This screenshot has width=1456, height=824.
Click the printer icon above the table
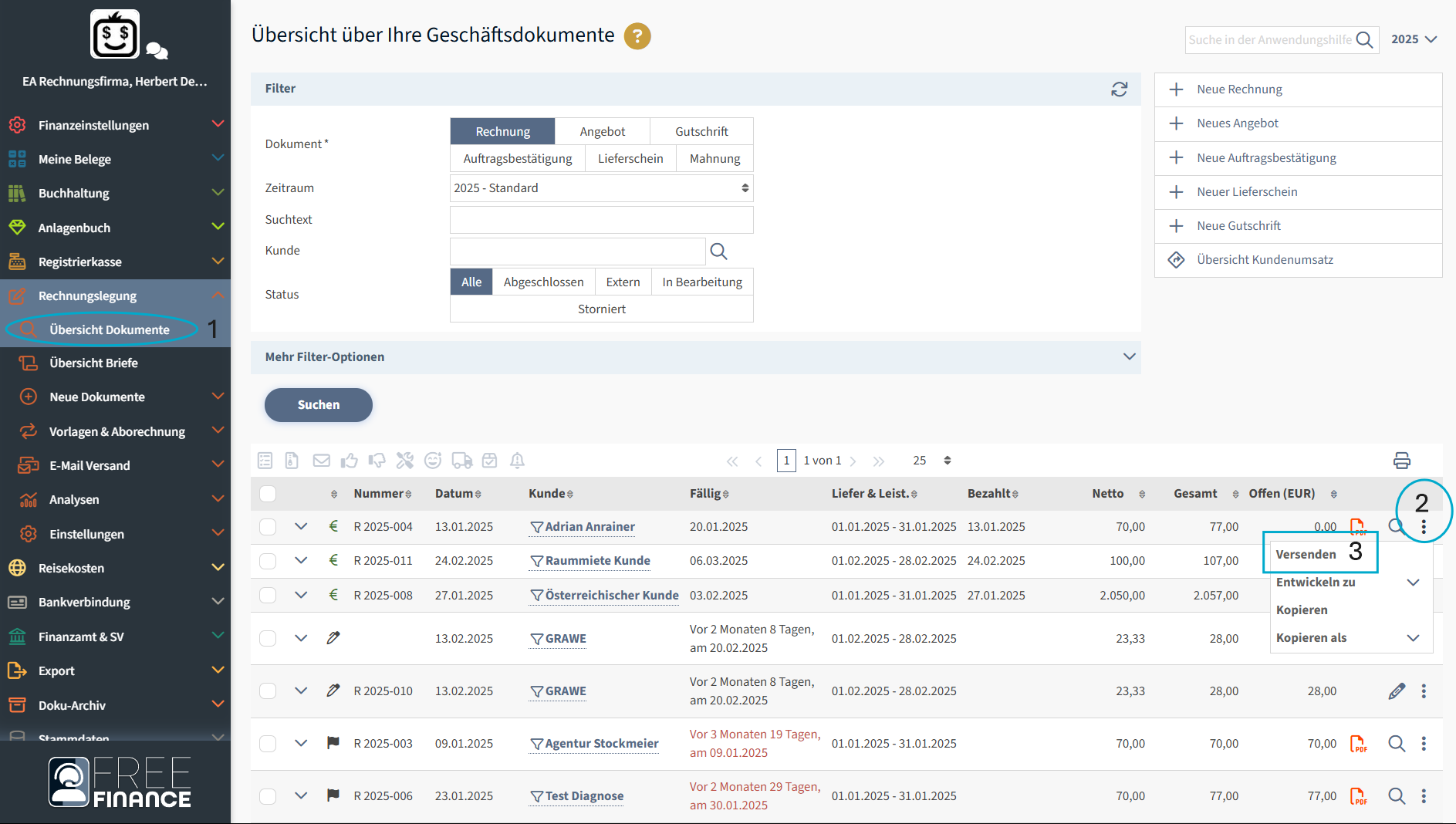coord(1401,461)
